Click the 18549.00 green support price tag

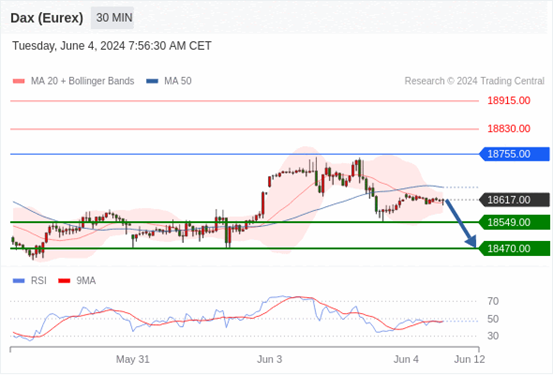click(x=515, y=223)
